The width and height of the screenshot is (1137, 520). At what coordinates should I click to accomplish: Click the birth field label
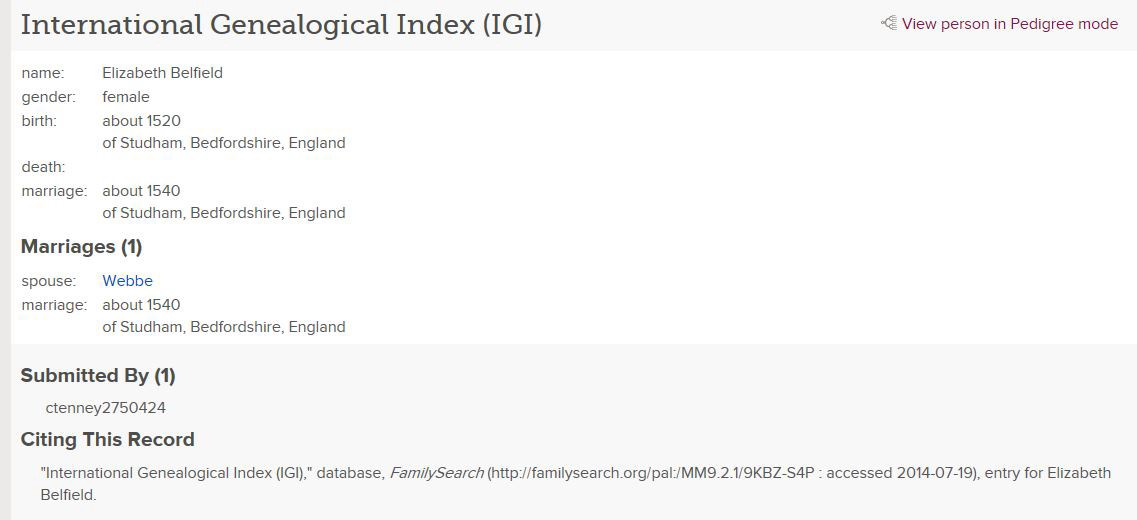click(x=39, y=121)
